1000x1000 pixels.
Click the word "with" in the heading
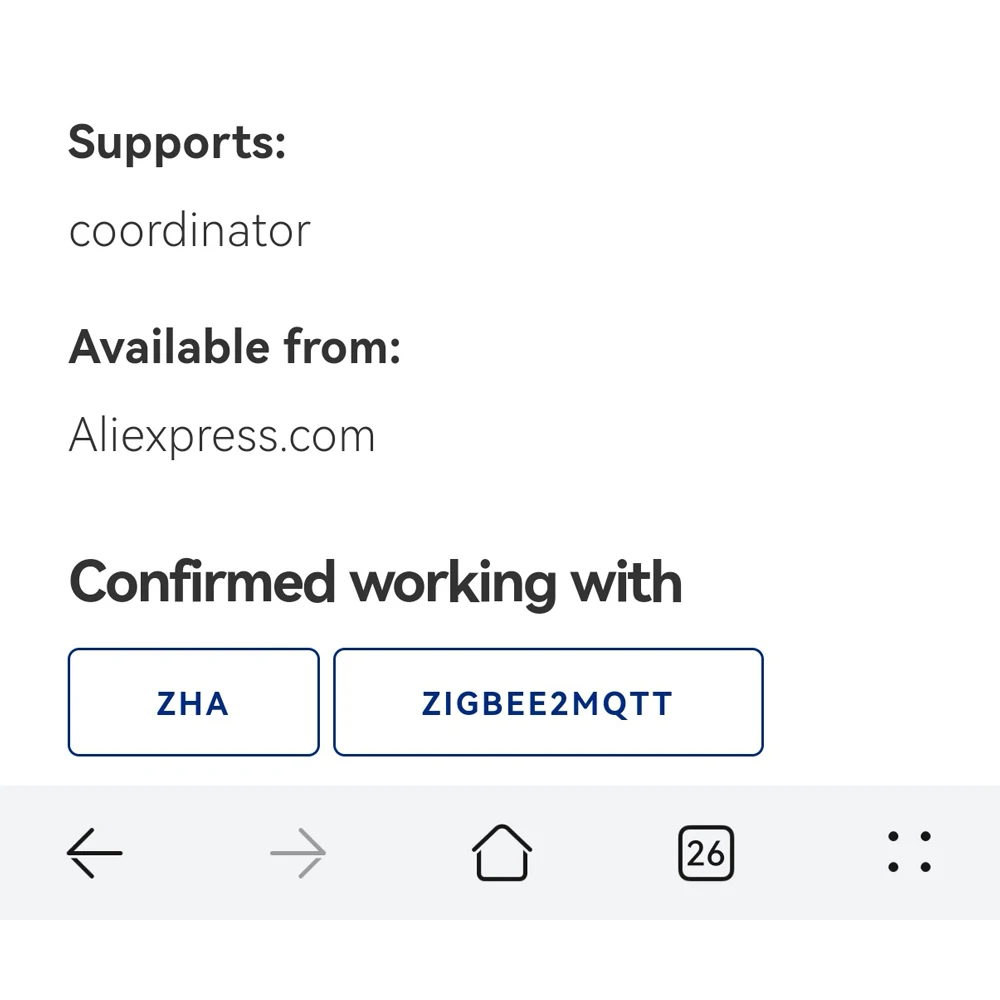(x=626, y=582)
